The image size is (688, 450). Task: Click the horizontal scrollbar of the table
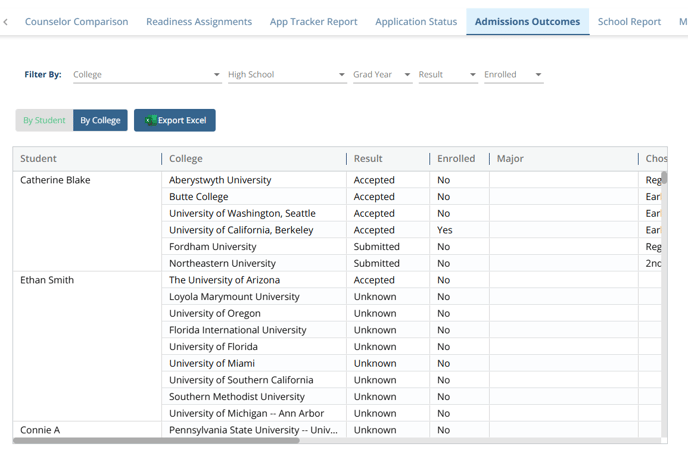point(156,440)
